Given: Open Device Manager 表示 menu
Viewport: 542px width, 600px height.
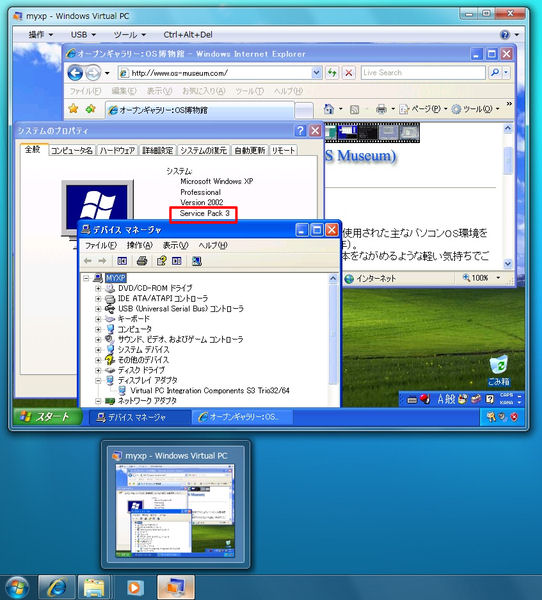Looking at the screenshot, I should pyautogui.click(x=175, y=245).
